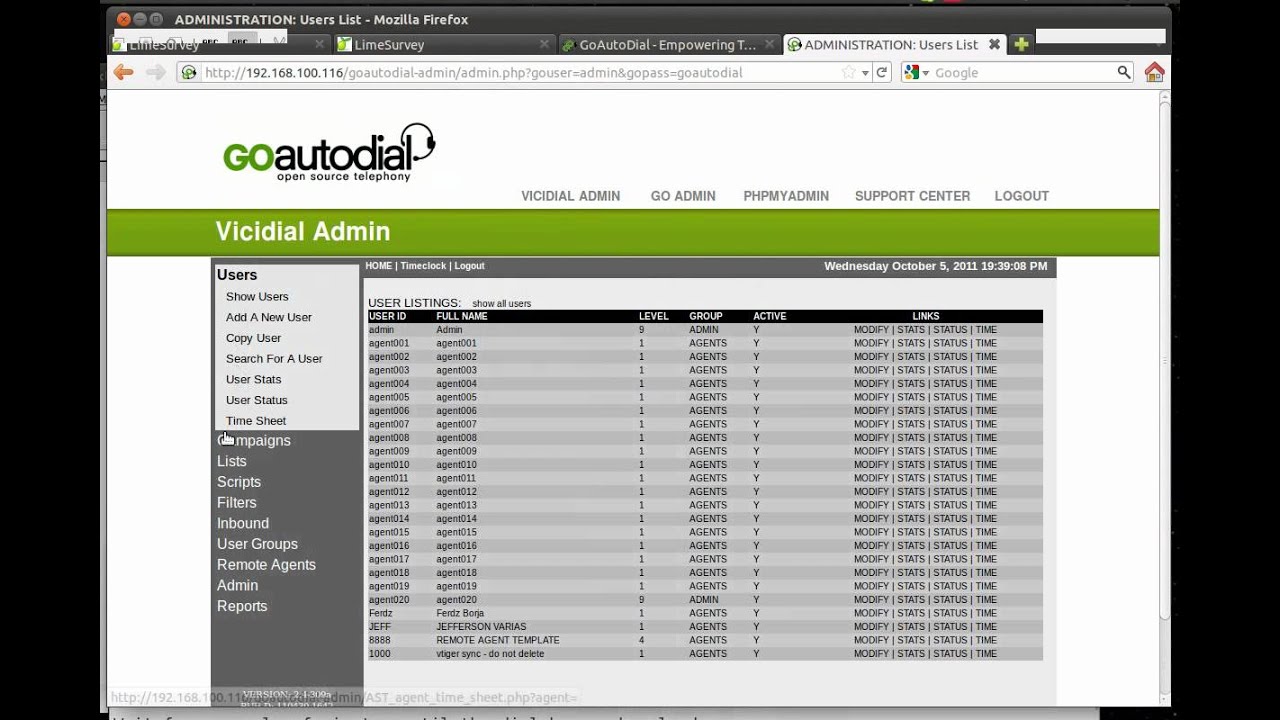
Task: Open the Admin section in sidebar
Action: 237,585
